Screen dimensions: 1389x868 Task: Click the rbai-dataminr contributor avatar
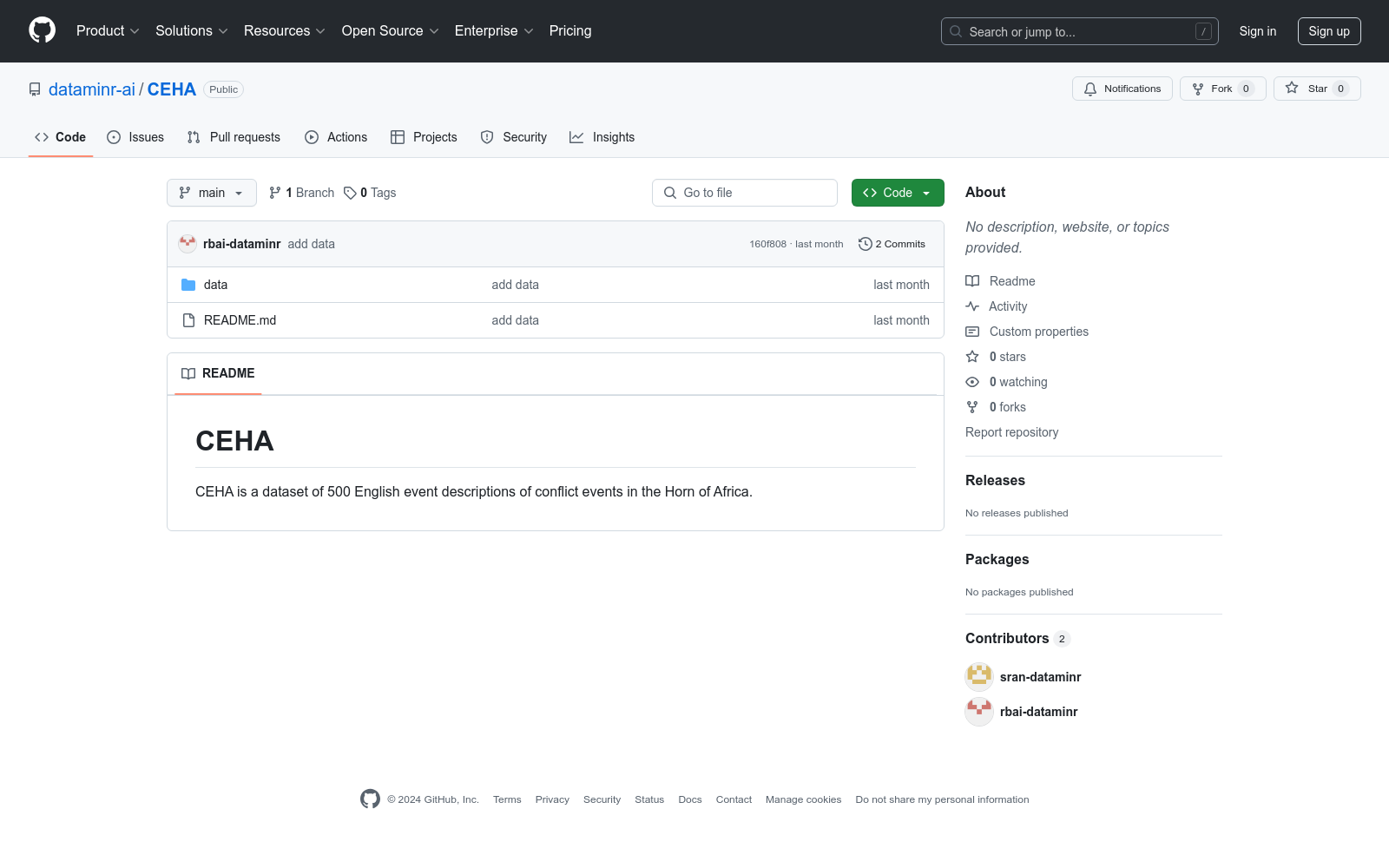979,712
